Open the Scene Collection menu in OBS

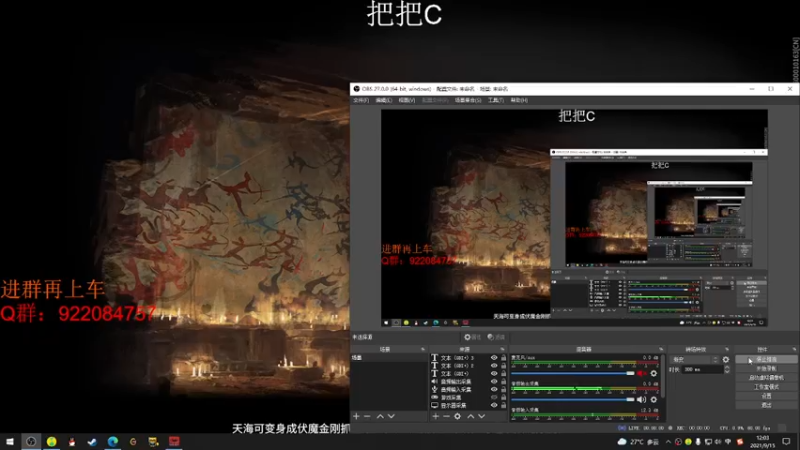[x=468, y=101]
